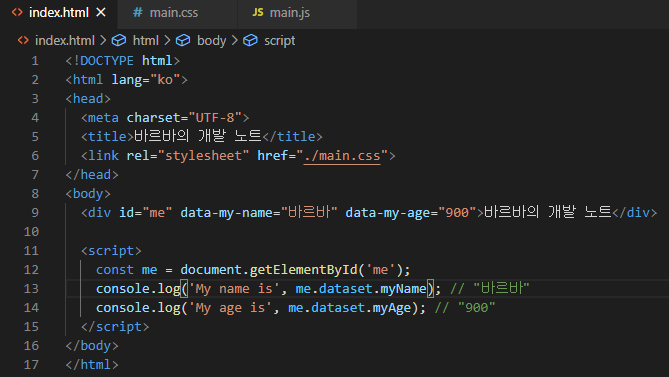Click the CSS hash icon on main.css tab
This screenshot has height=377, width=669.
click(x=137, y=12)
